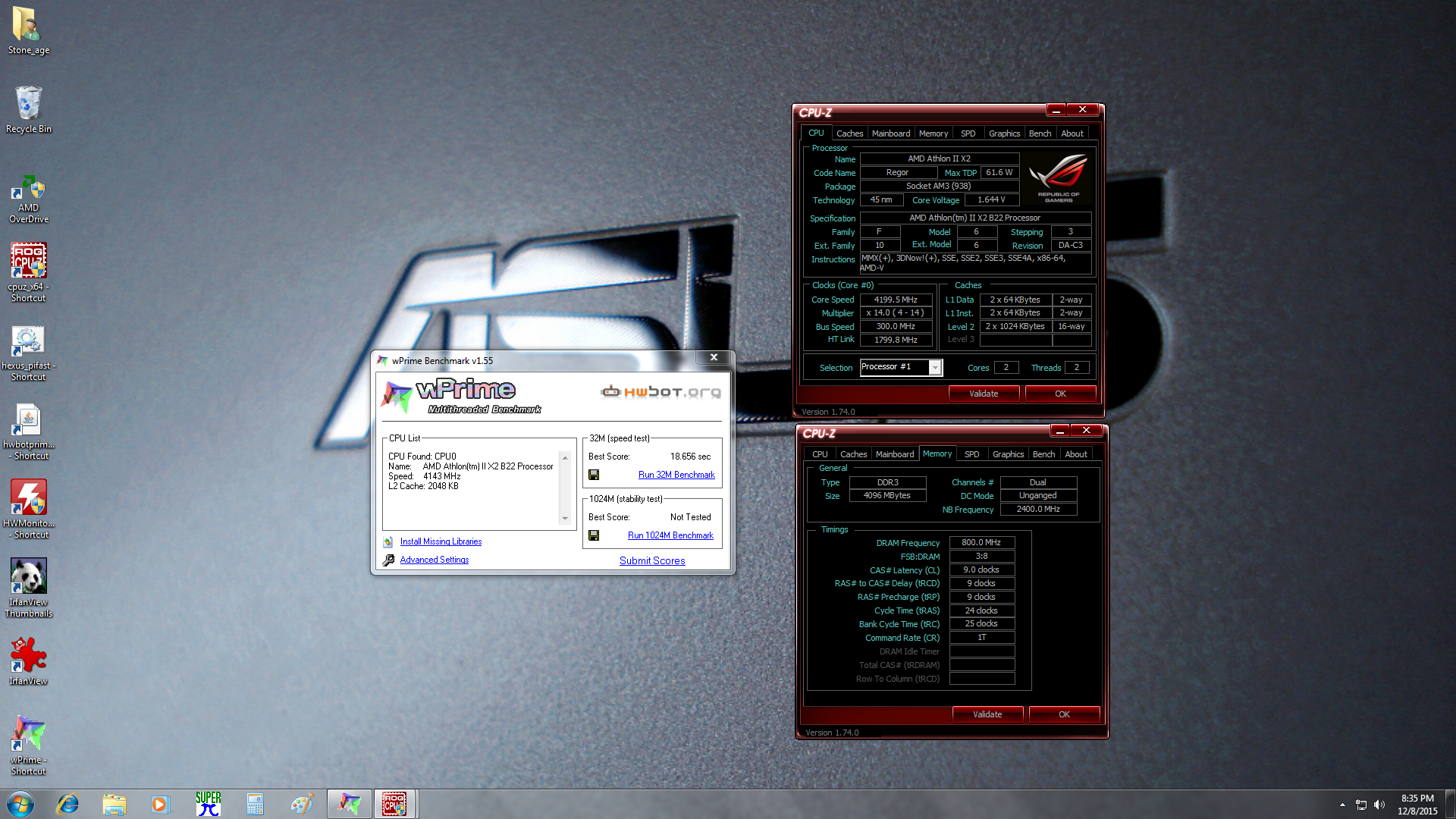The image size is (1456, 819).
Task: Click Run 32M Benchmark link
Action: [x=676, y=475]
